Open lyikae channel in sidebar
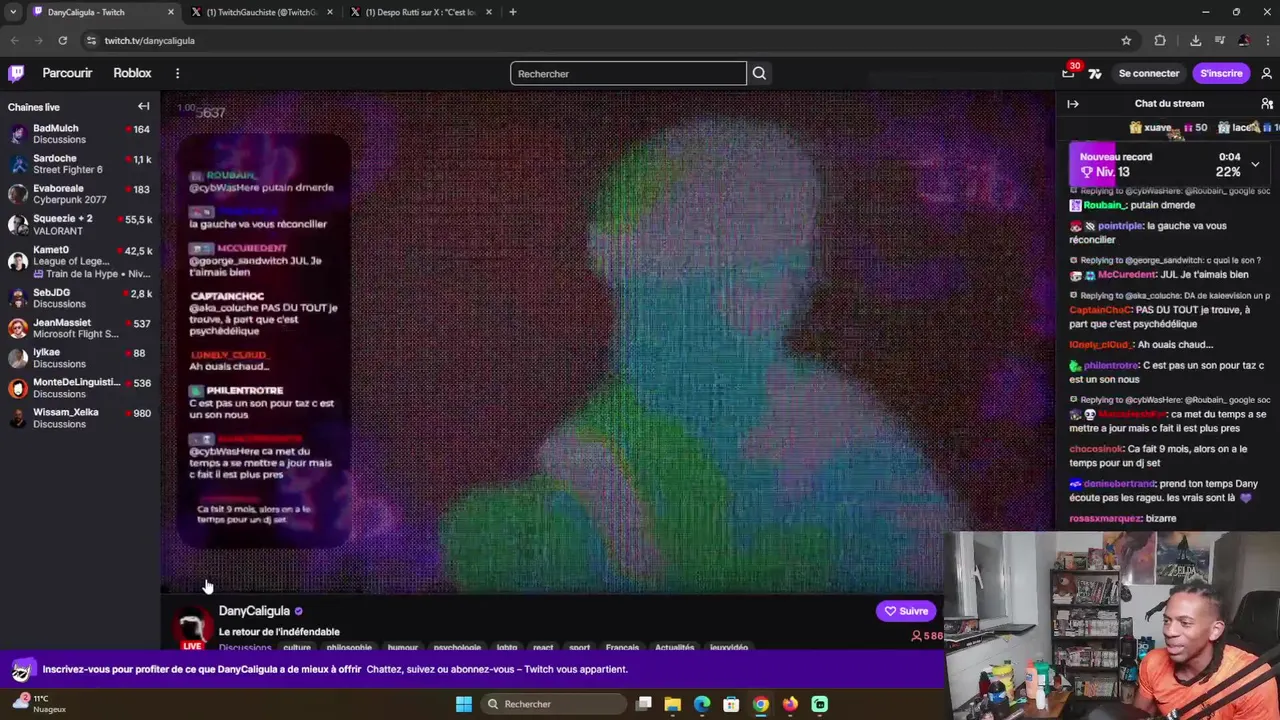1280x720 pixels. tap(80, 358)
